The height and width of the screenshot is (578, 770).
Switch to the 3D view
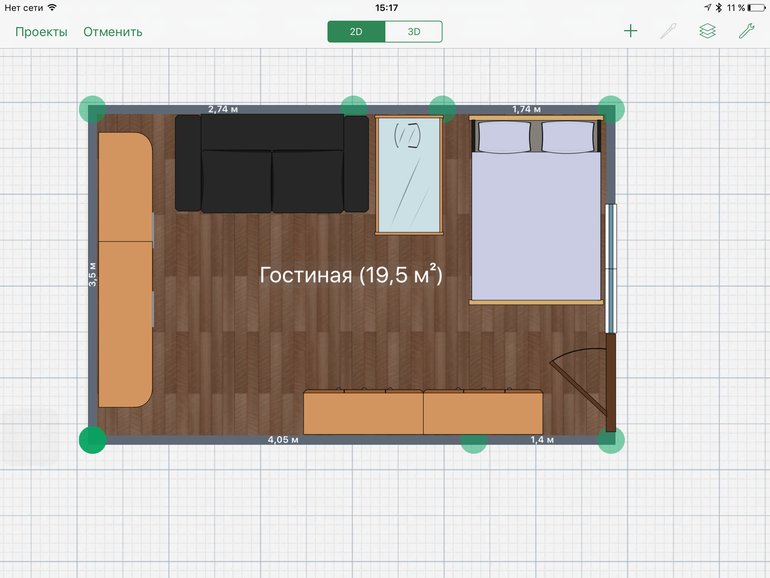pos(413,31)
